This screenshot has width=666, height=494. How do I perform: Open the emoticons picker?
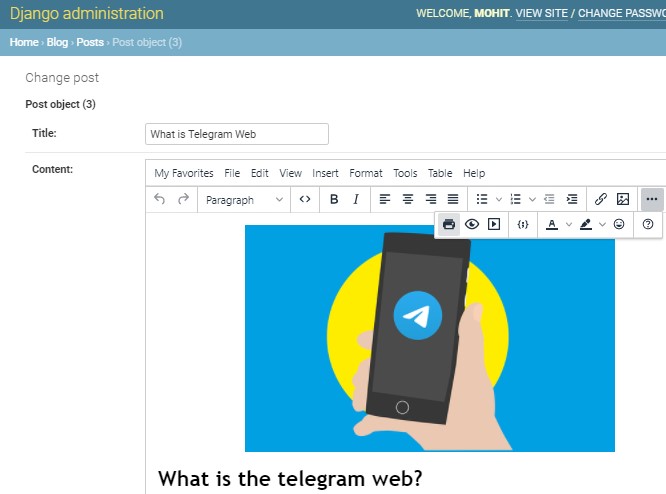619,224
